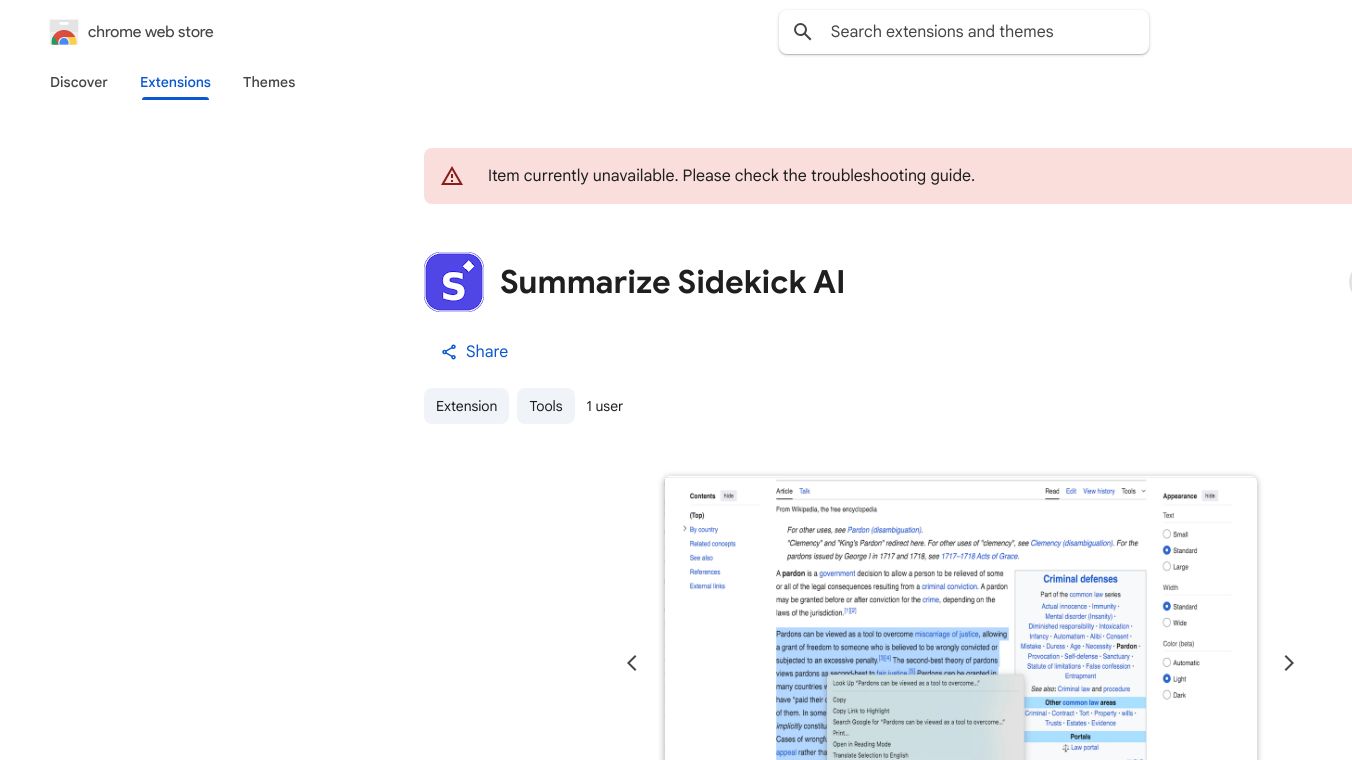Screen dimensions: 1352x760
Task: Choose the Dark color radio button
Action: click(1167, 695)
